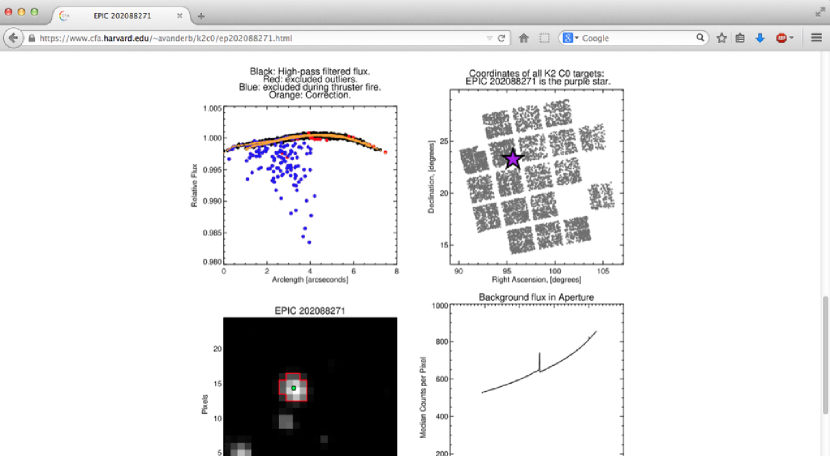Click the tab favicon icon

(64, 16)
